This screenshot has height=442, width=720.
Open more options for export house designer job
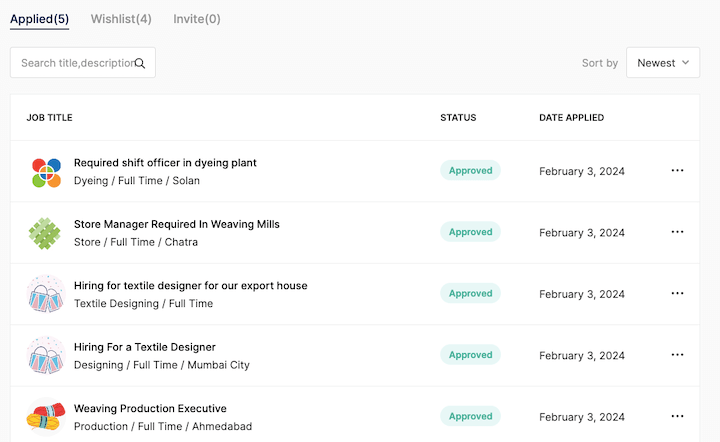[x=677, y=293]
